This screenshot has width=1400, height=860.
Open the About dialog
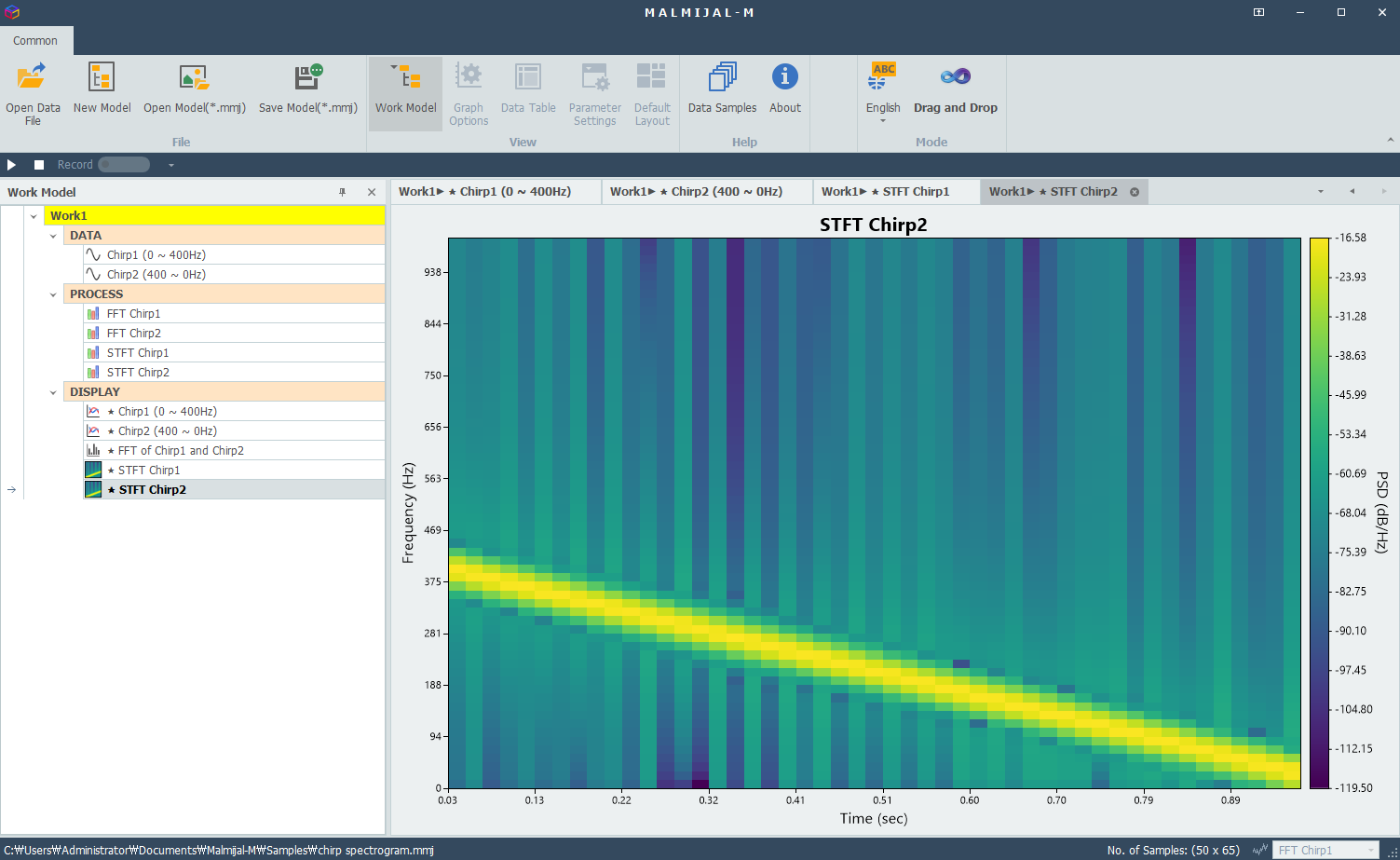(x=785, y=89)
